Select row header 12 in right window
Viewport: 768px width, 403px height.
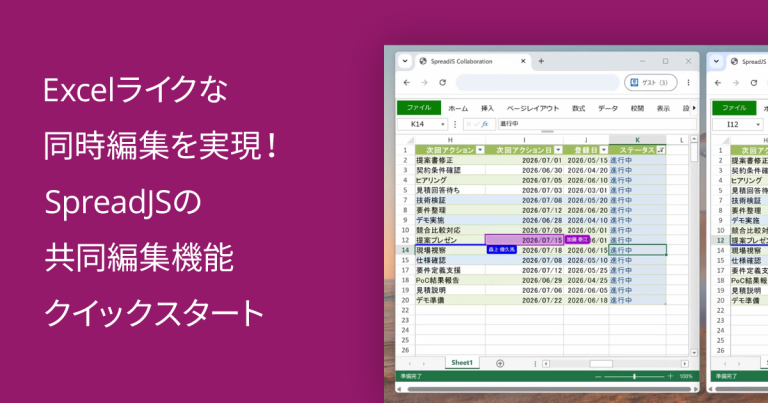[720, 240]
